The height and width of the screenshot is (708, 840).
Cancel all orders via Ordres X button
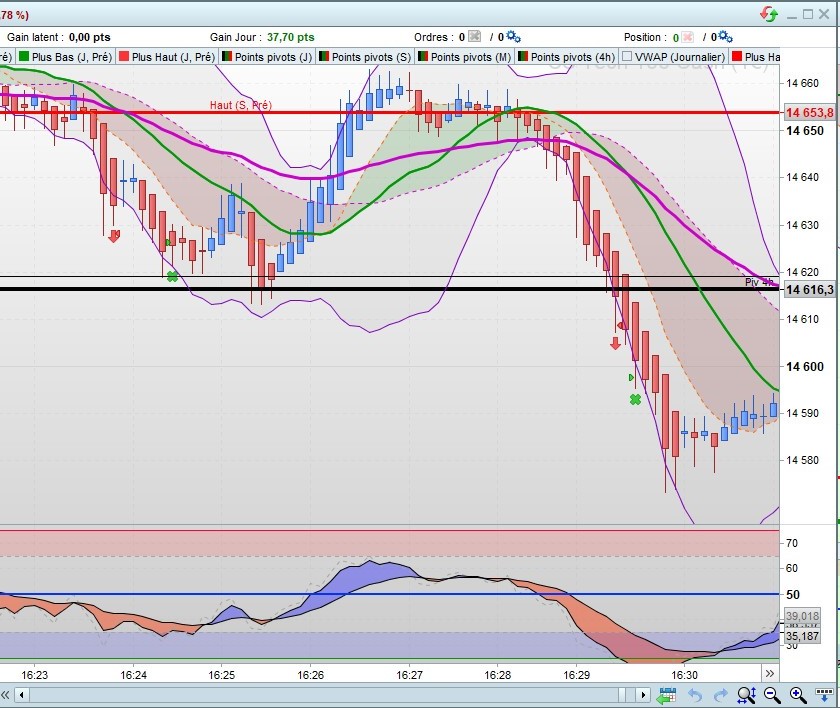click(475, 36)
